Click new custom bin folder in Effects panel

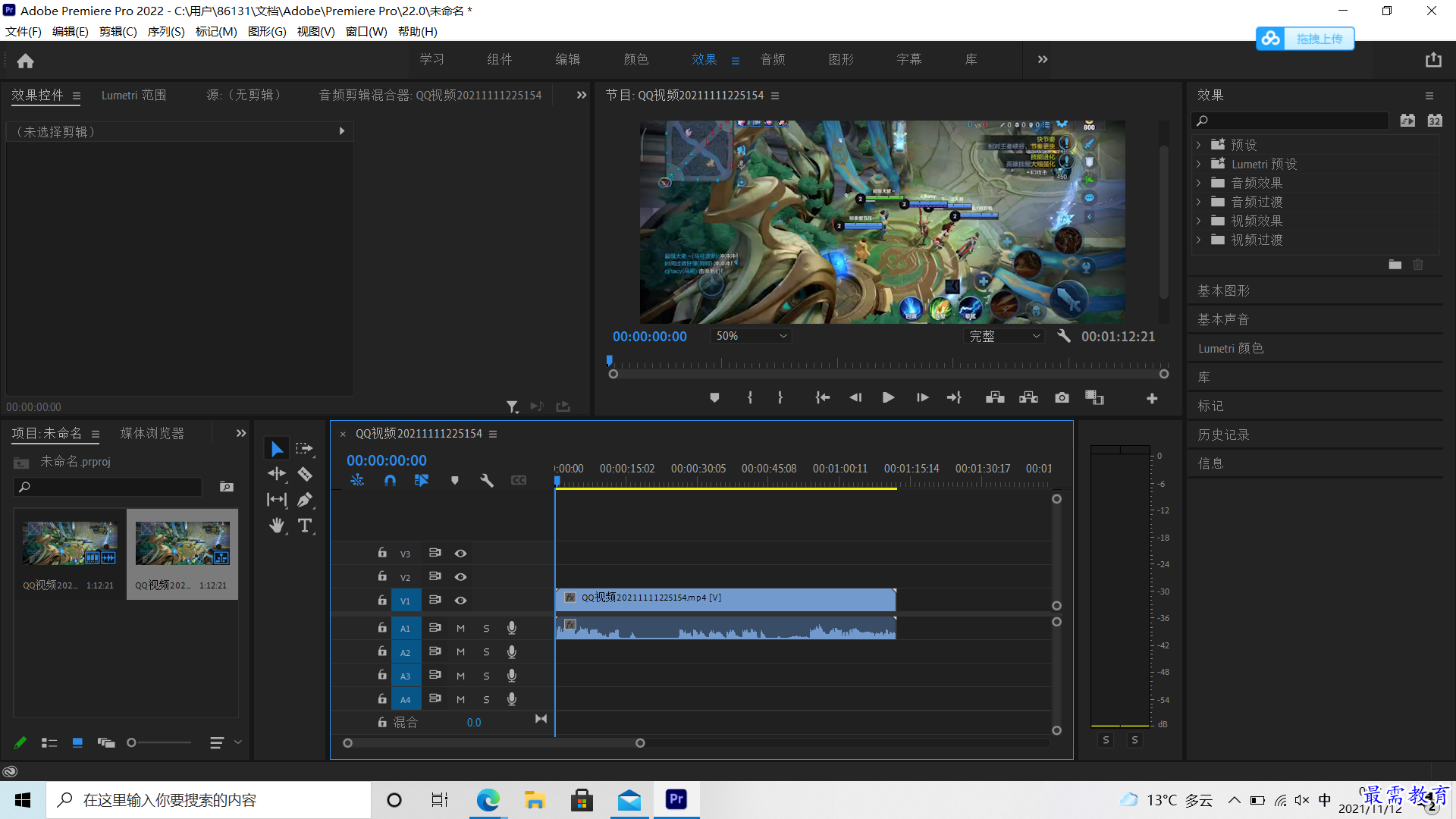pyautogui.click(x=1395, y=264)
